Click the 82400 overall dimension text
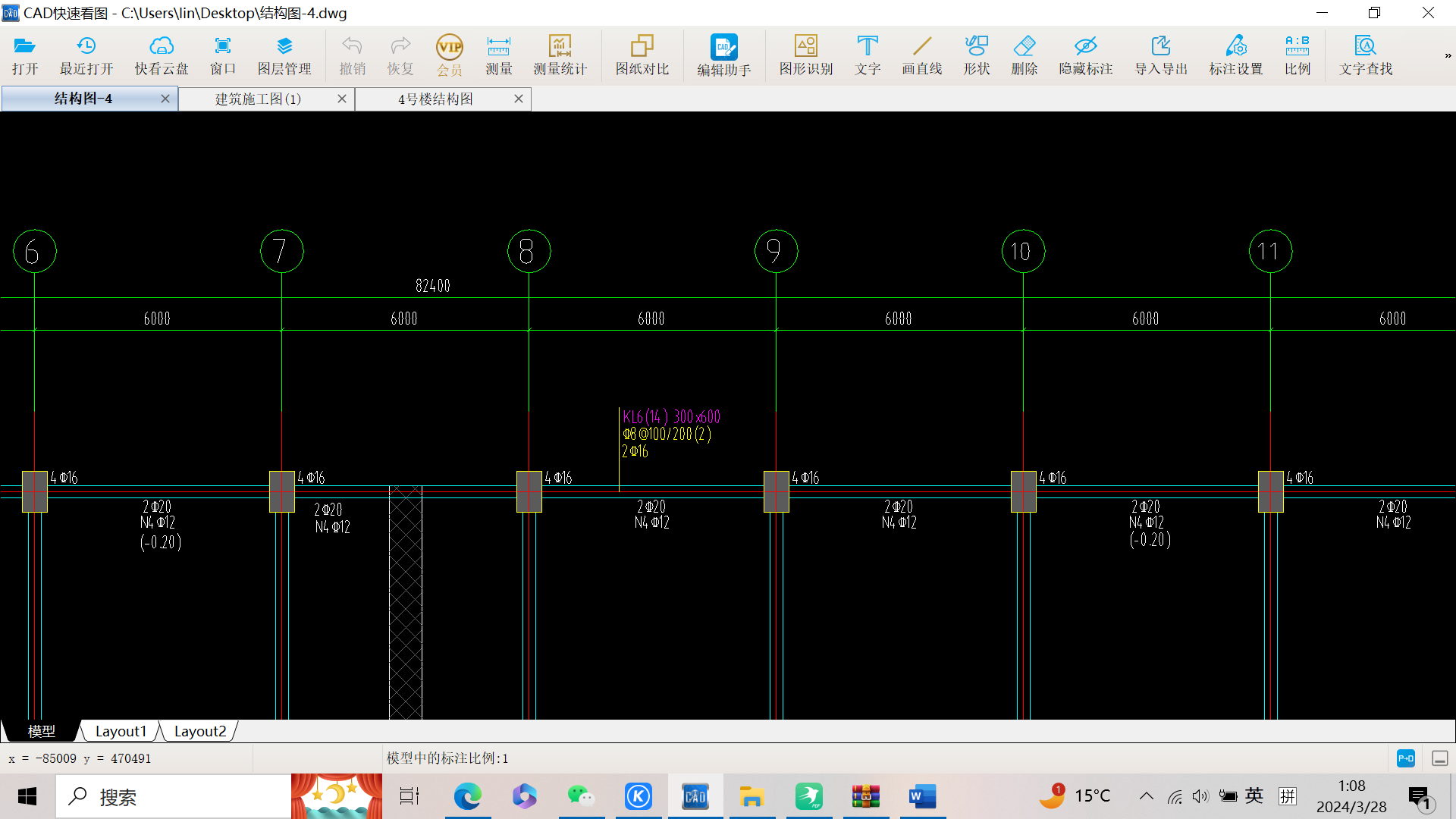1456x819 pixels. pyautogui.click(x=433, y=286)
